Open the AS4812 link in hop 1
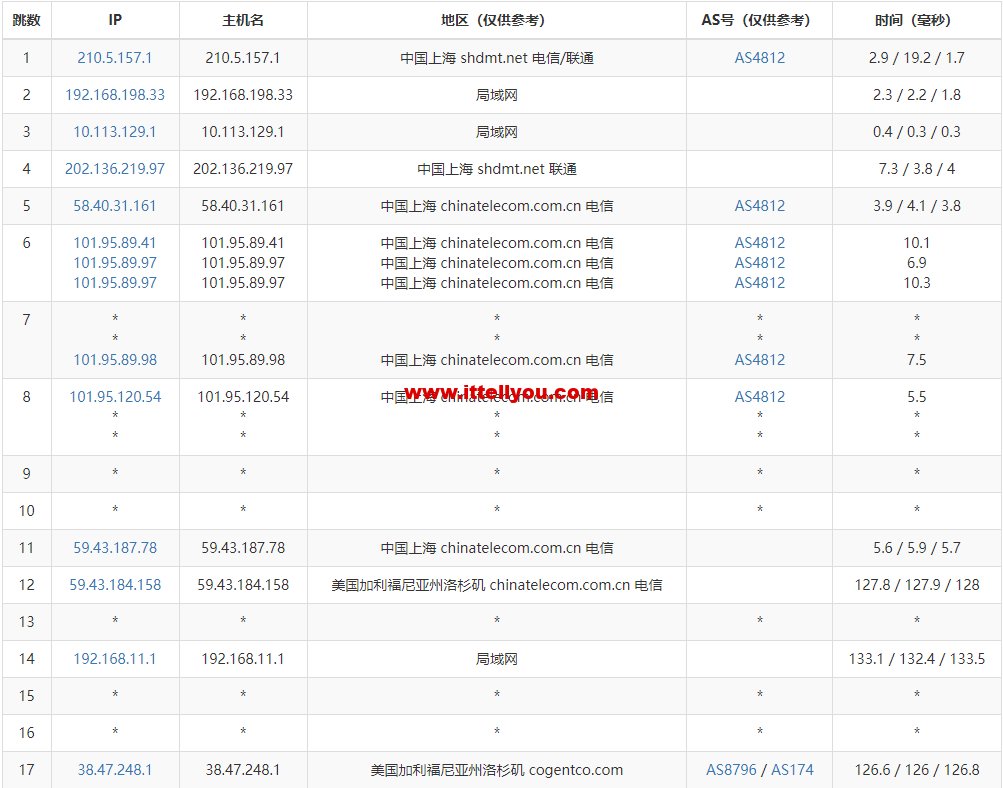This screenshot has height=788, width=1003. coord(759,58)
